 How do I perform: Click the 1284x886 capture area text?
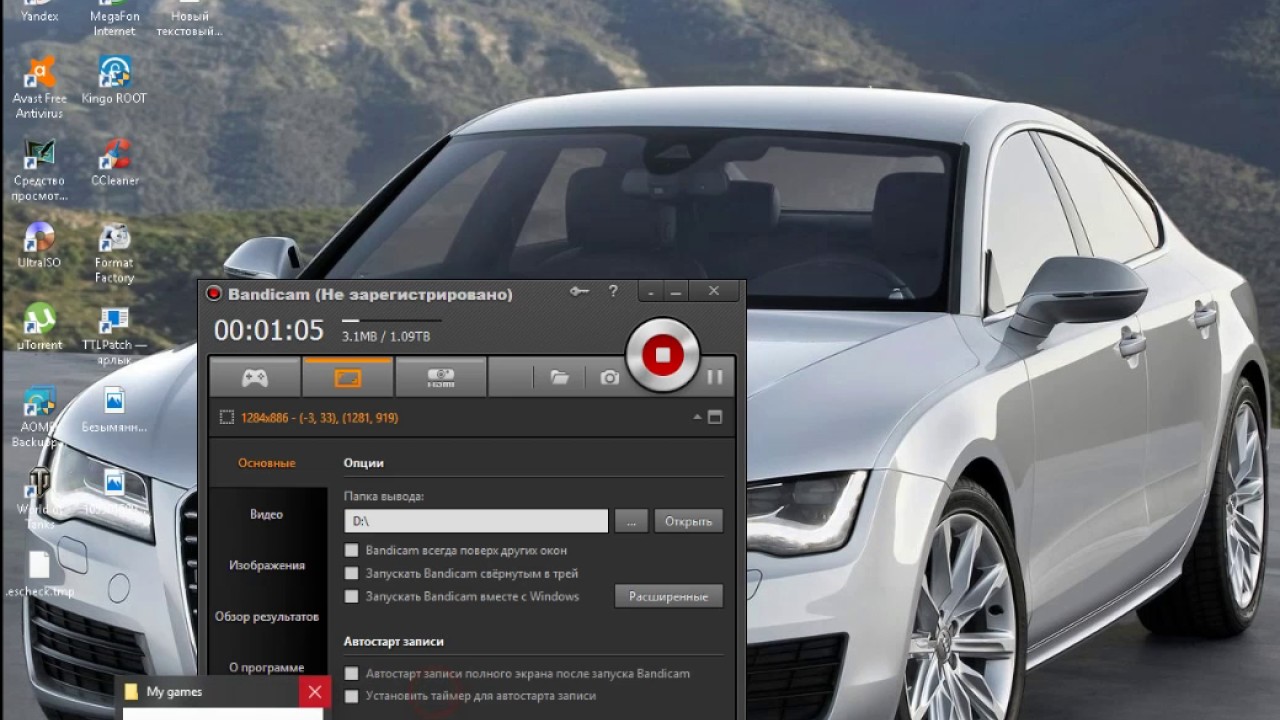pos(319,418)
